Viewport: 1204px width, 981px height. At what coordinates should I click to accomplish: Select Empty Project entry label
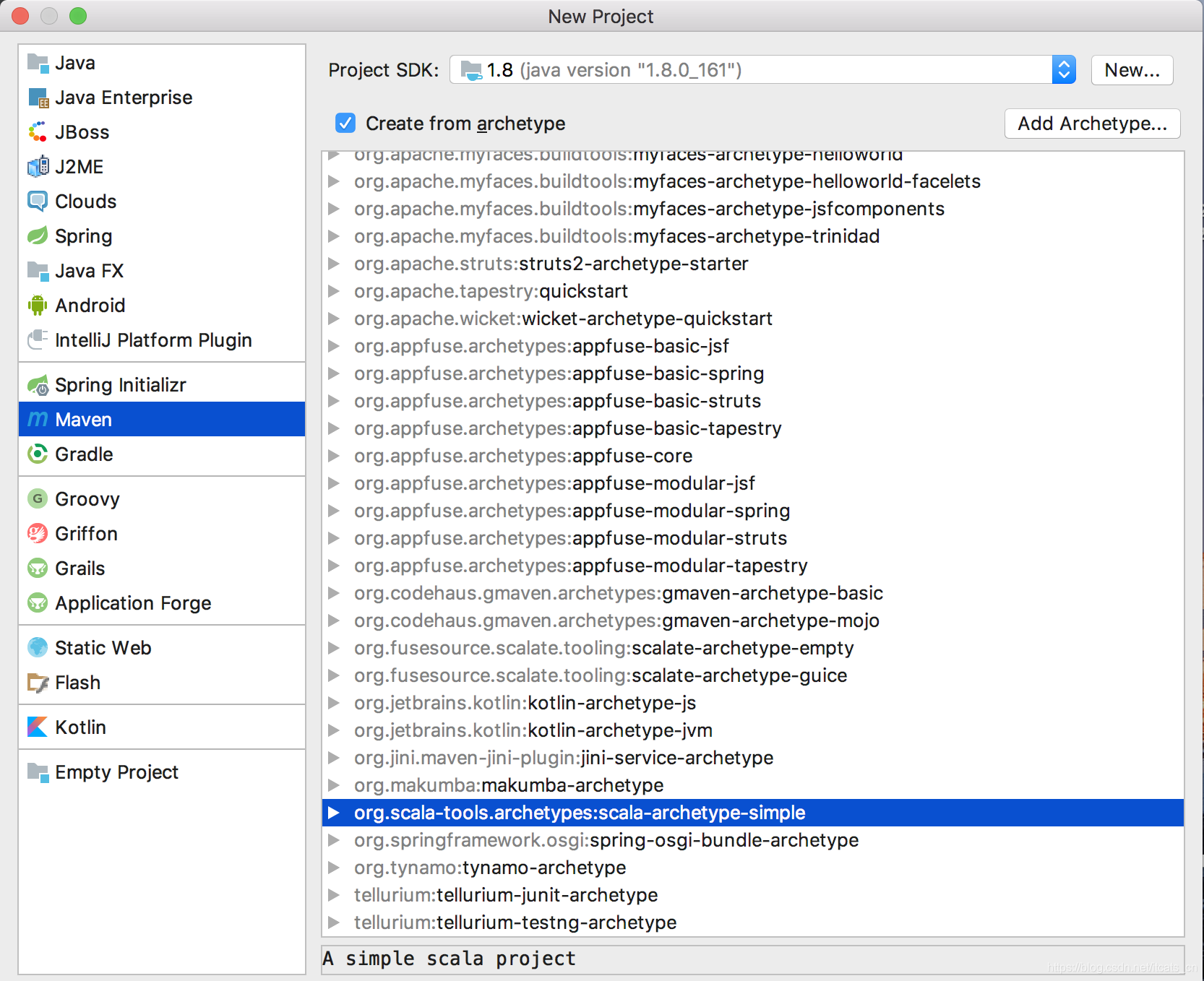pos(116,772)
